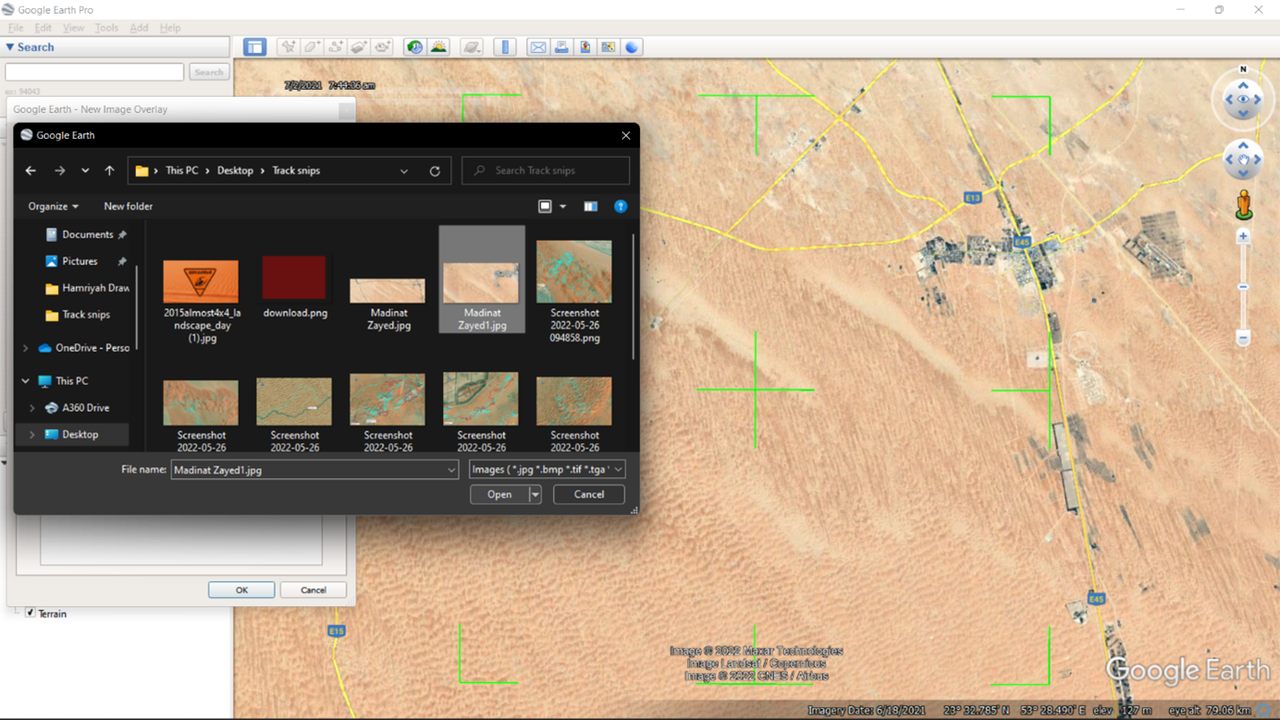Viewport: 1280px width, 720px height.
Task: Click the Print toolbar icon
Action: click(562, 47)
